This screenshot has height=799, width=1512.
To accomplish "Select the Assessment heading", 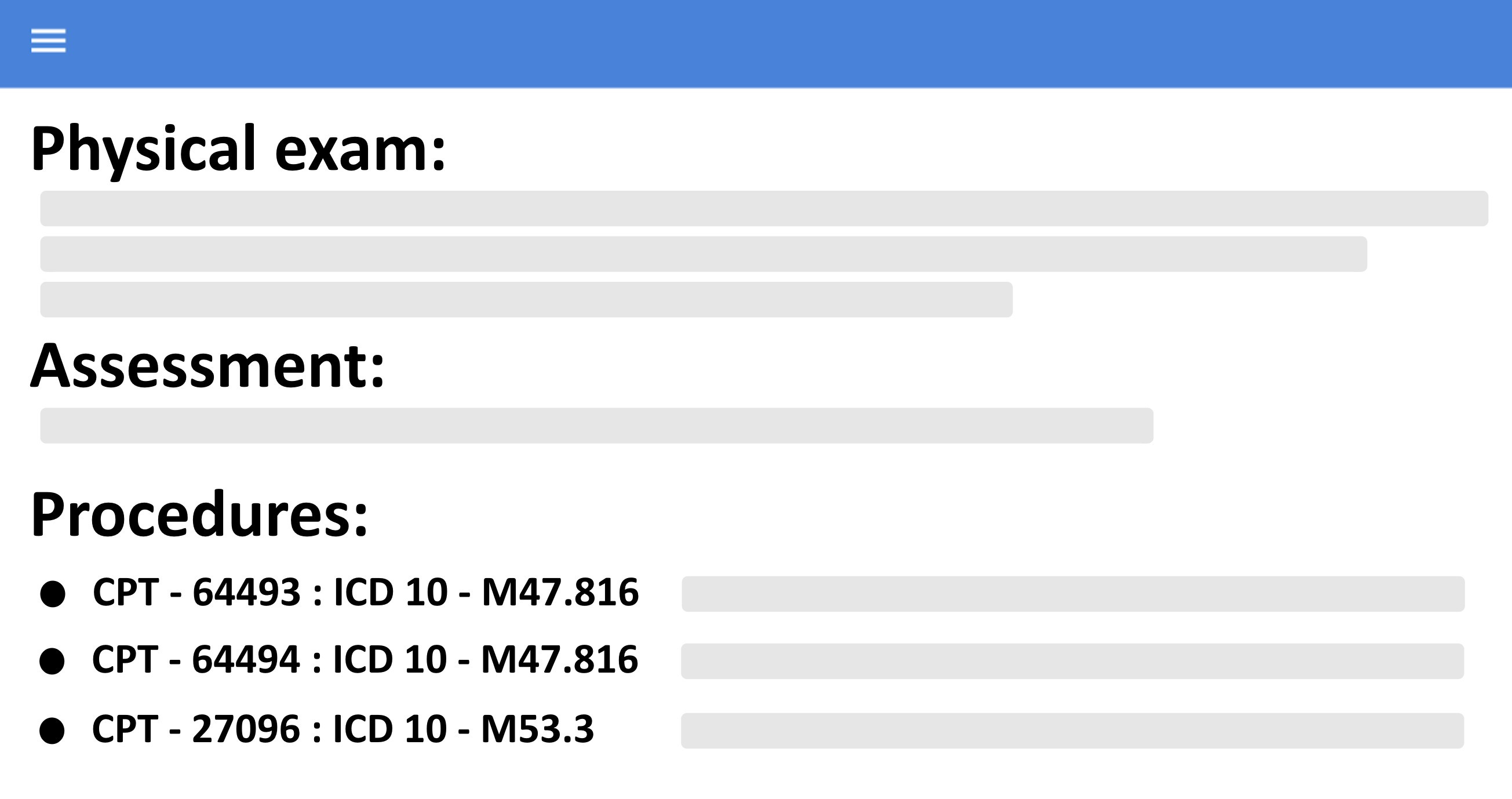I will coord(207,366).
